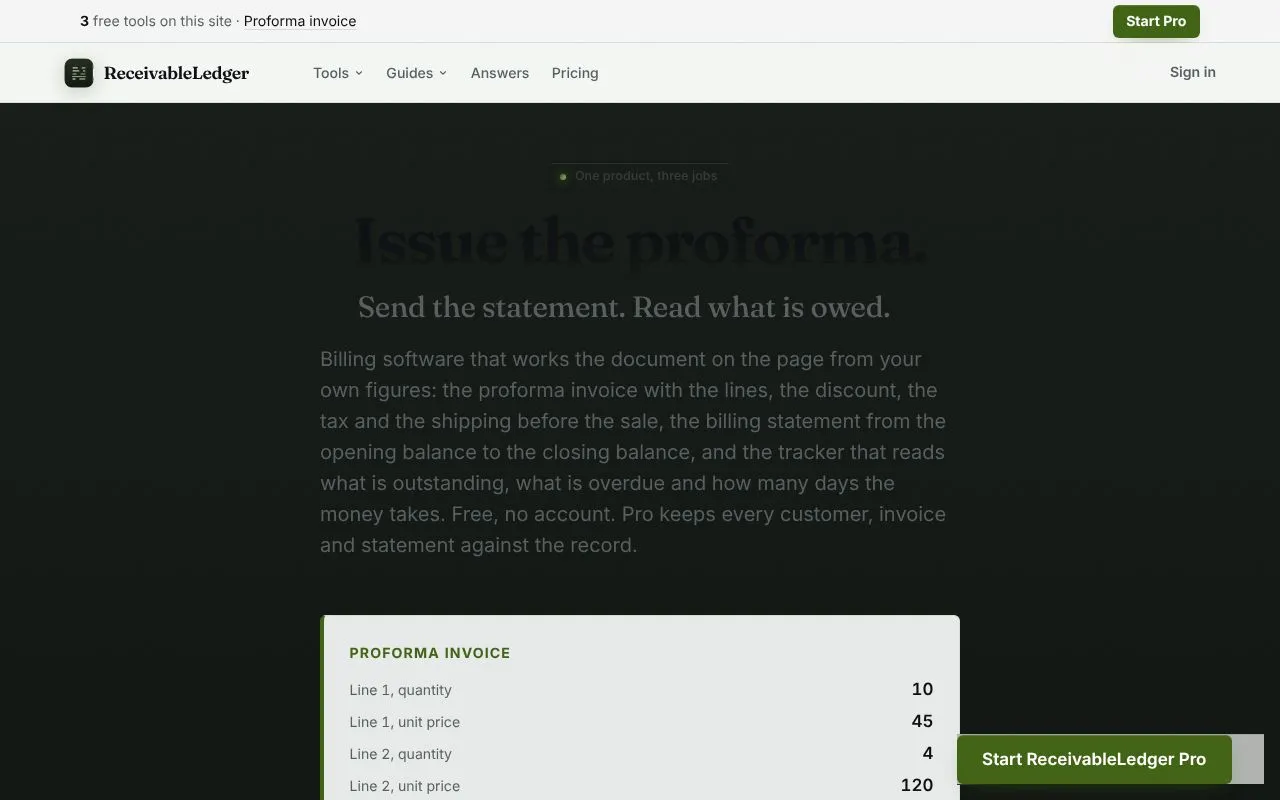Click the 'Issue the proforma.' headline

pos(640,242)
